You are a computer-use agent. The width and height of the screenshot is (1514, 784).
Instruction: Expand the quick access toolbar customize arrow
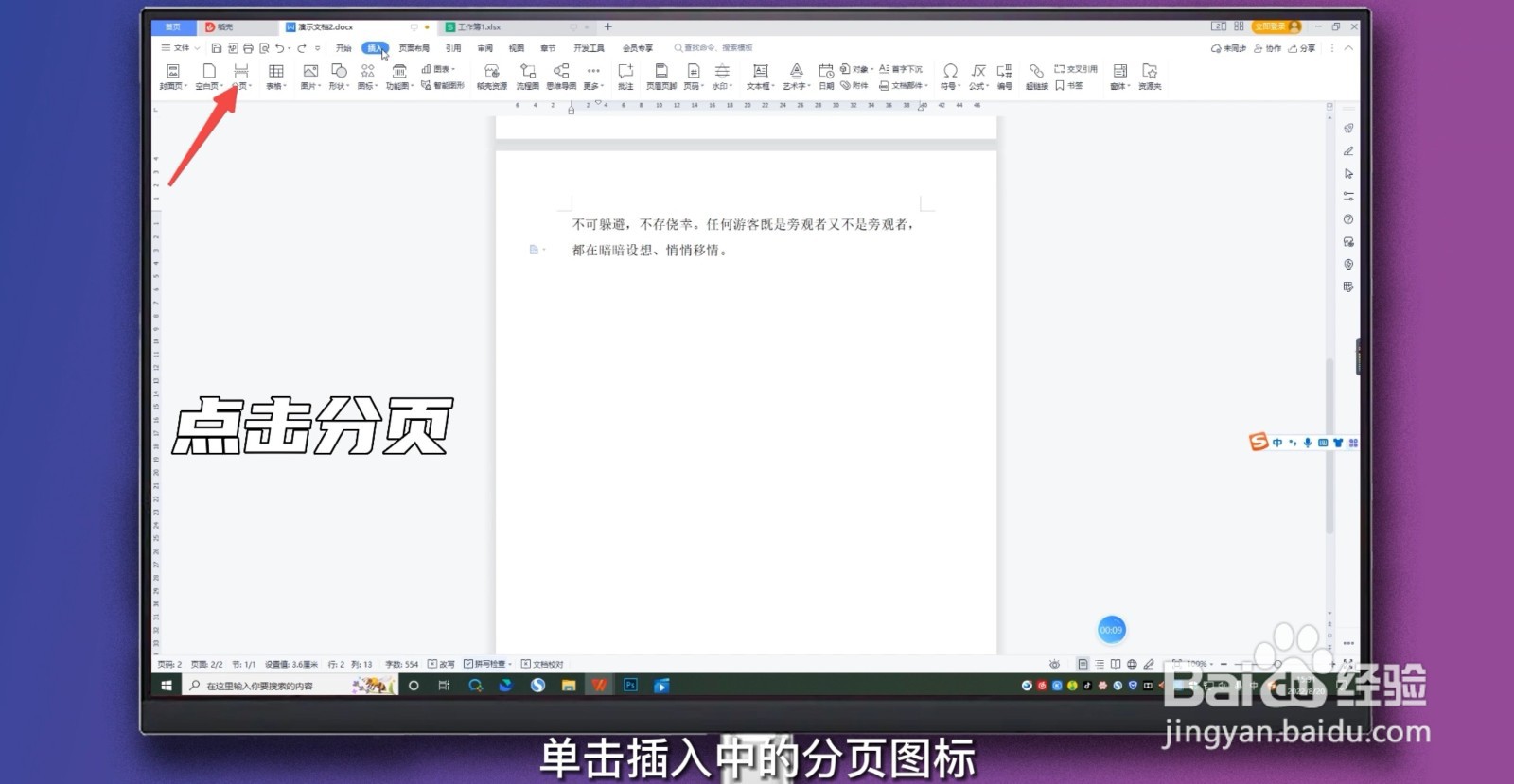pyautogui.click(x=318, y=48)
